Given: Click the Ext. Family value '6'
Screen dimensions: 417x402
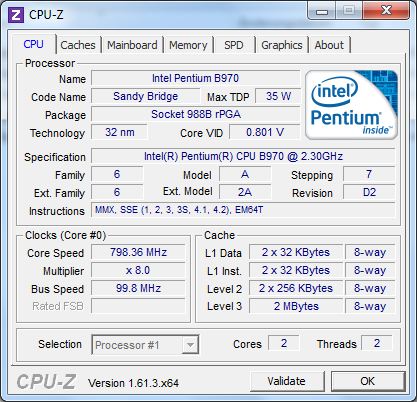Looking at the screenshot, I should pyautogui.click(x=117, y=192).
